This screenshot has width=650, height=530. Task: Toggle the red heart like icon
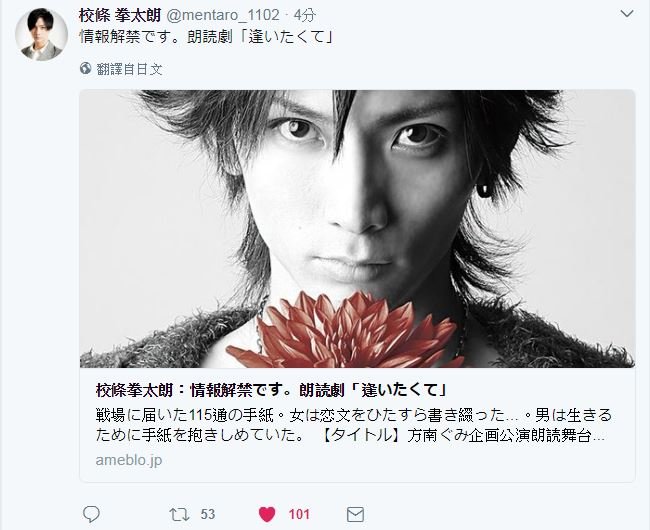click(267, 515)
